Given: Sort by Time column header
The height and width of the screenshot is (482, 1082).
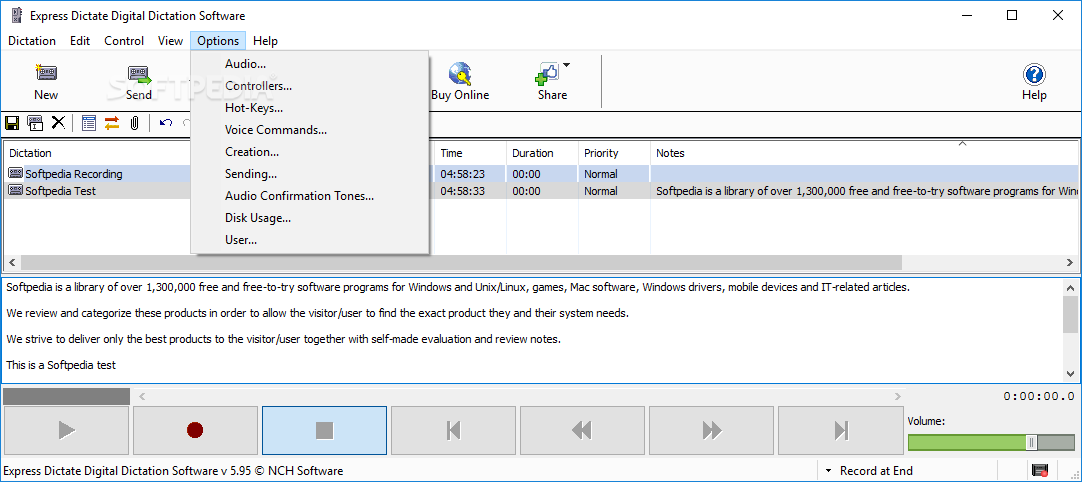Looking at the screenshot, I should click(x=470, y=153).
